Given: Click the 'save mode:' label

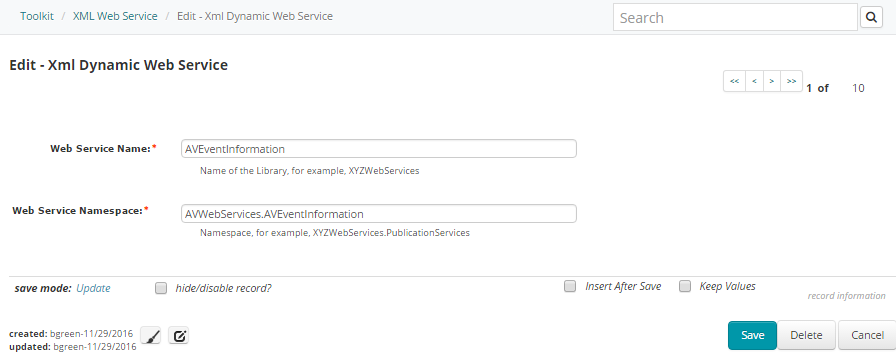Looking at the screenshot, I should pos(43,288).
